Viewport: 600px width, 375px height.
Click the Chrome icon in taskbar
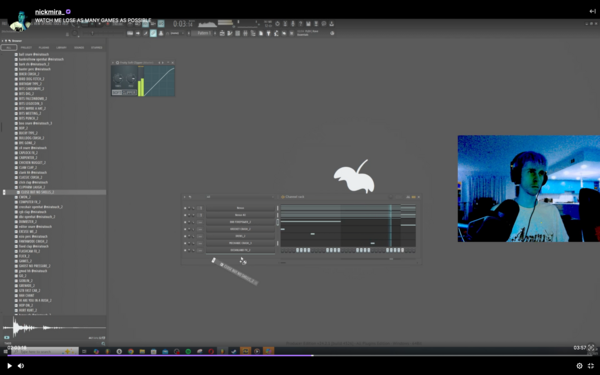[x=130, y=351]
